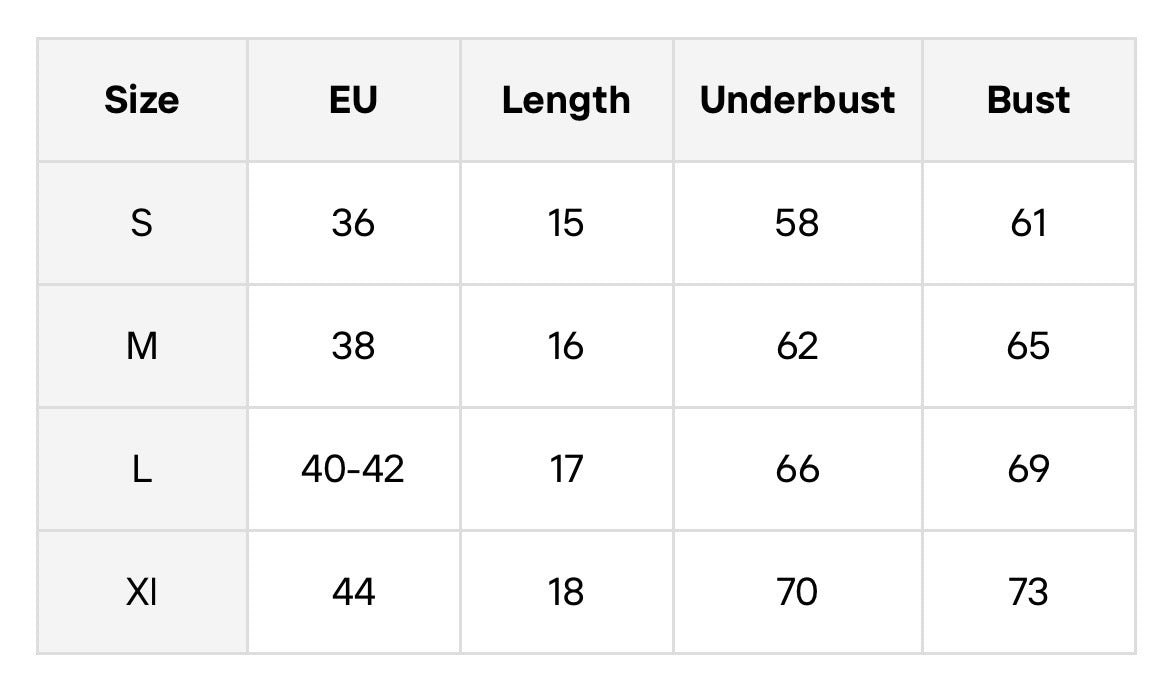The image size is (1172, 695).
Task: Select EU value 40-42
Action: (x=354, y=469)
